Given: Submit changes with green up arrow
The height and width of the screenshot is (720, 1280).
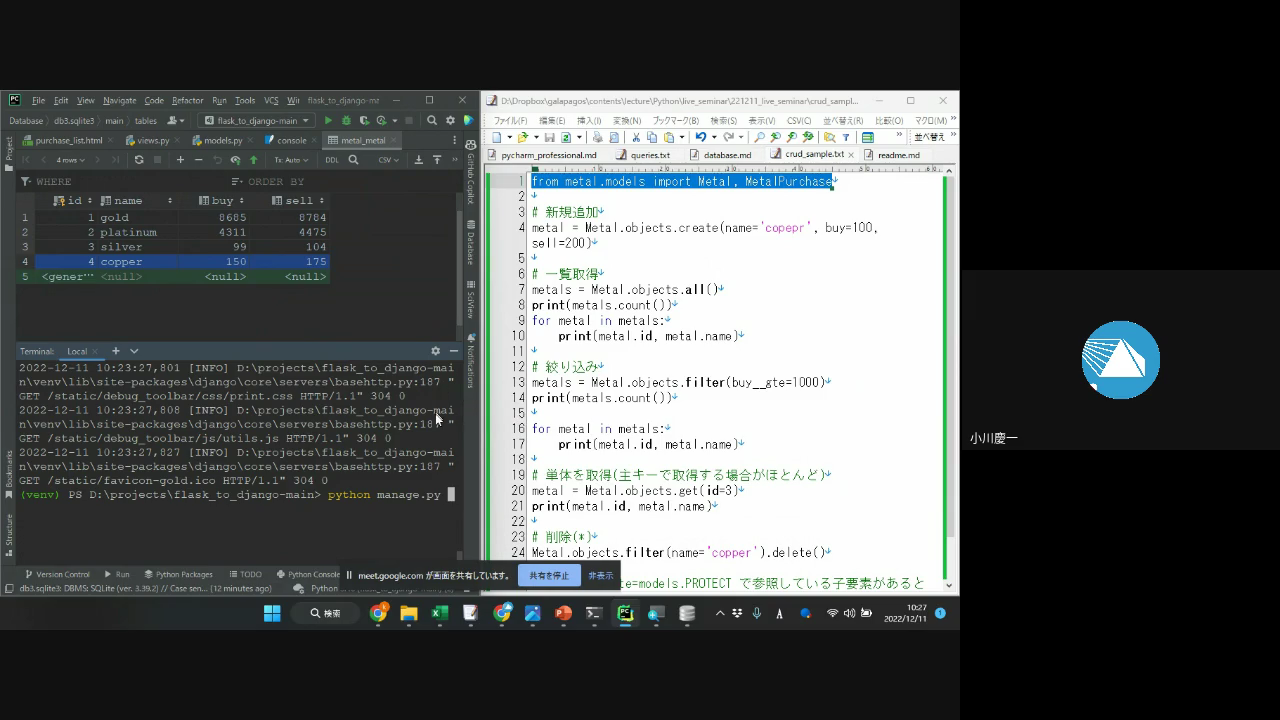Looking at the screenshot, I should 253,160.
